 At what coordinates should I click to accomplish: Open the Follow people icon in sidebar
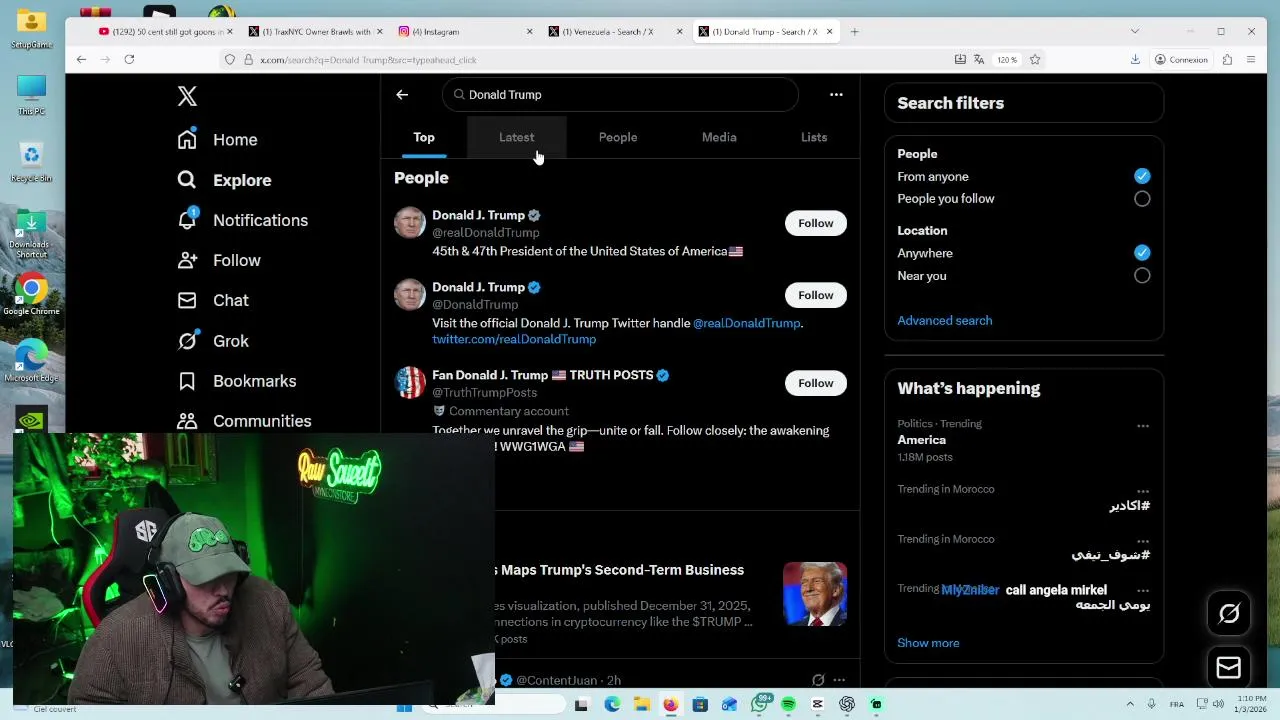187,260
